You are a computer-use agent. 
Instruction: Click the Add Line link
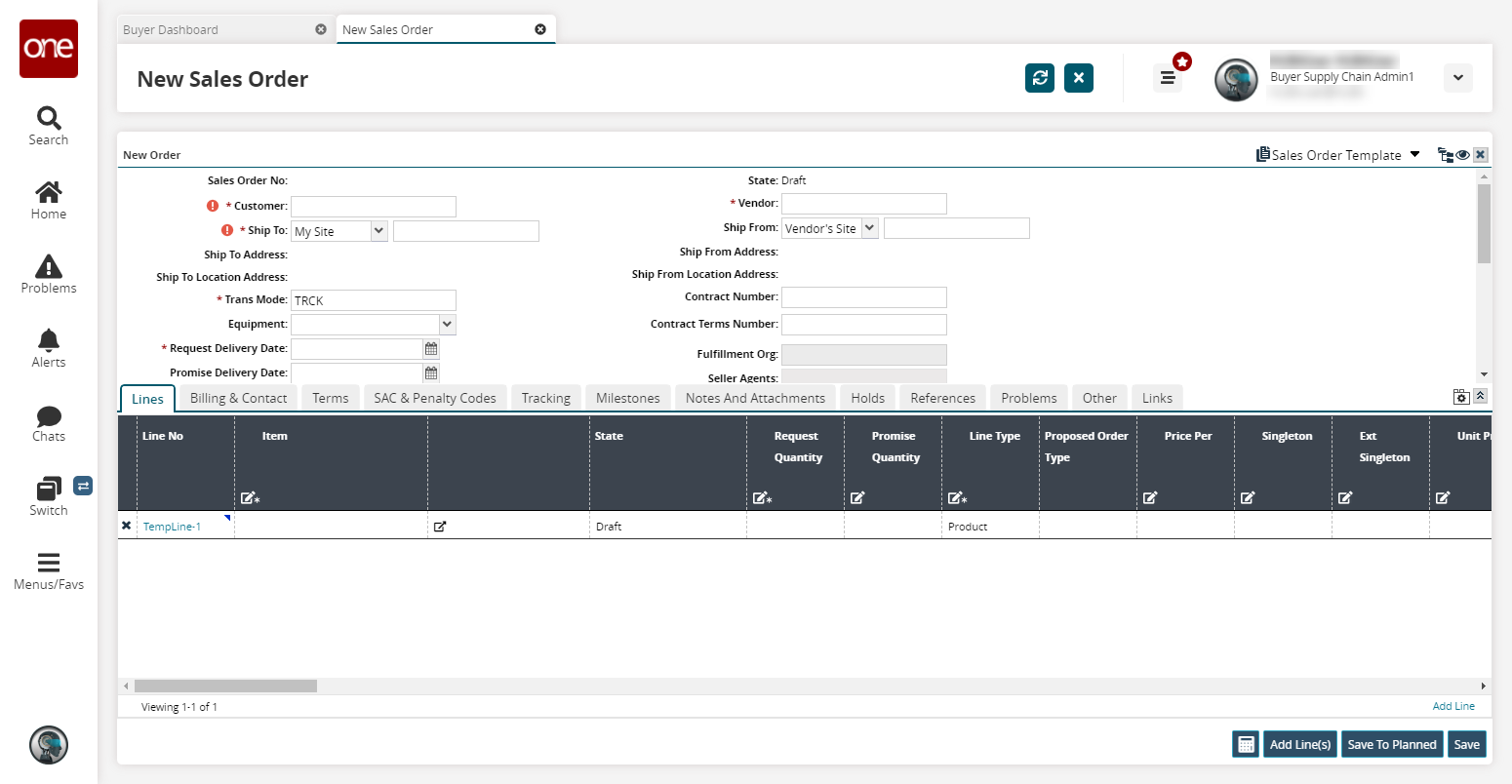pyautogui.click(x=1453, y=706)
